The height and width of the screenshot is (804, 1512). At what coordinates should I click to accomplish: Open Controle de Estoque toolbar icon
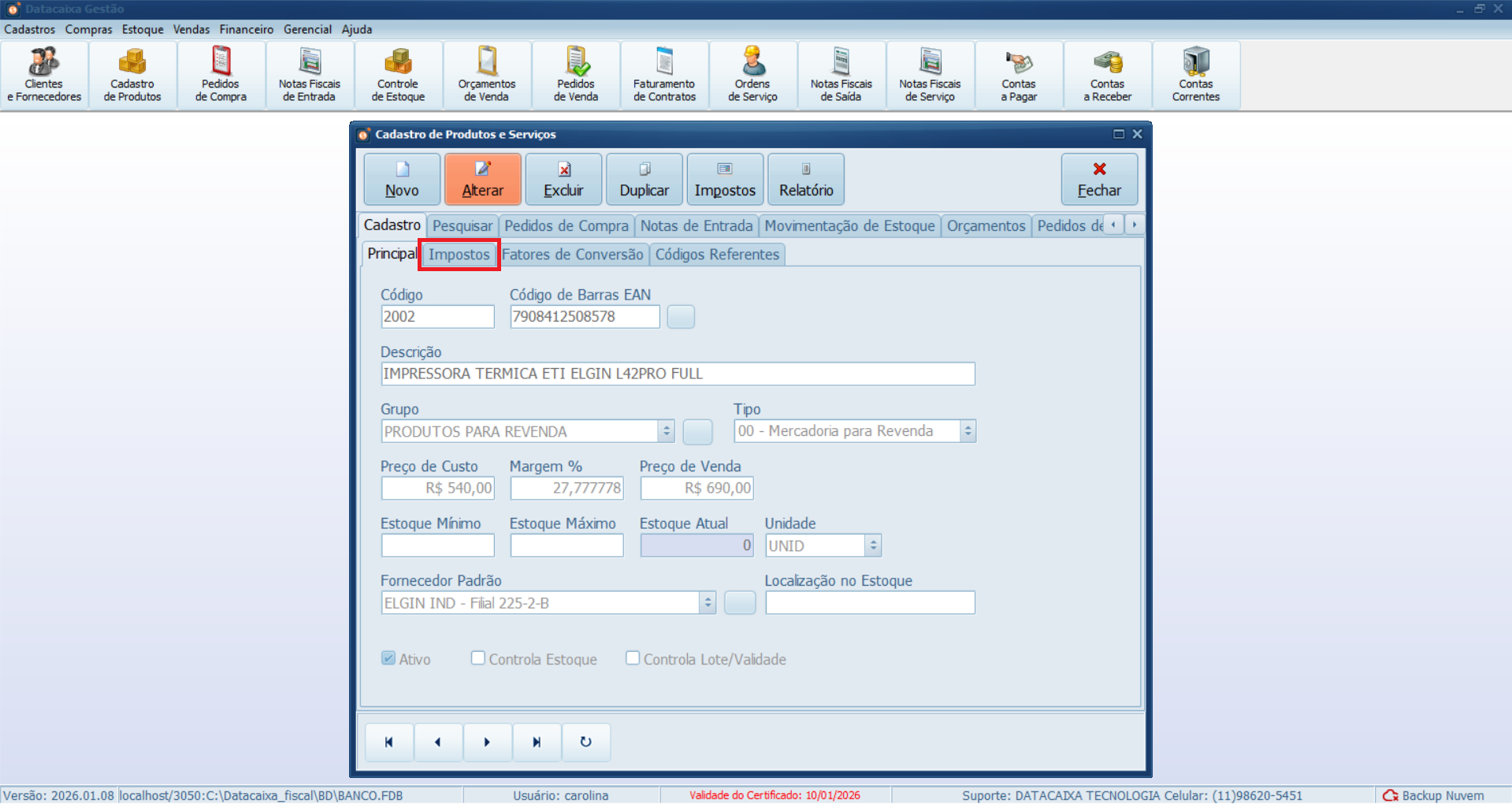click(x=398, y=75)
